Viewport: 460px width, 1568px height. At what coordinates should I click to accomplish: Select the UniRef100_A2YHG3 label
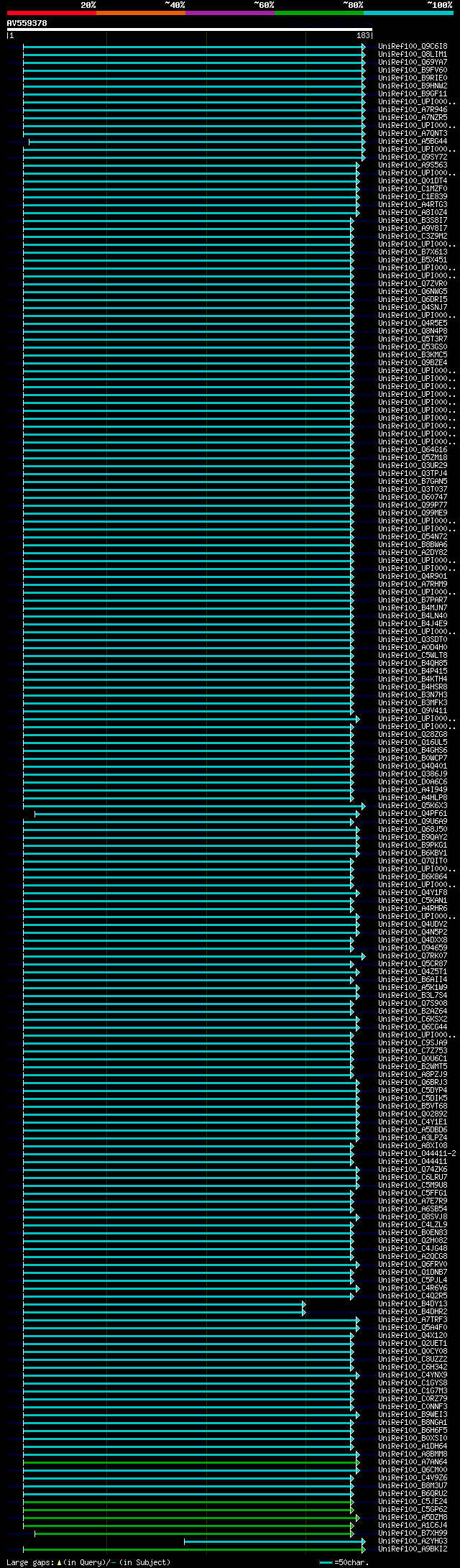pos(413,1541)
